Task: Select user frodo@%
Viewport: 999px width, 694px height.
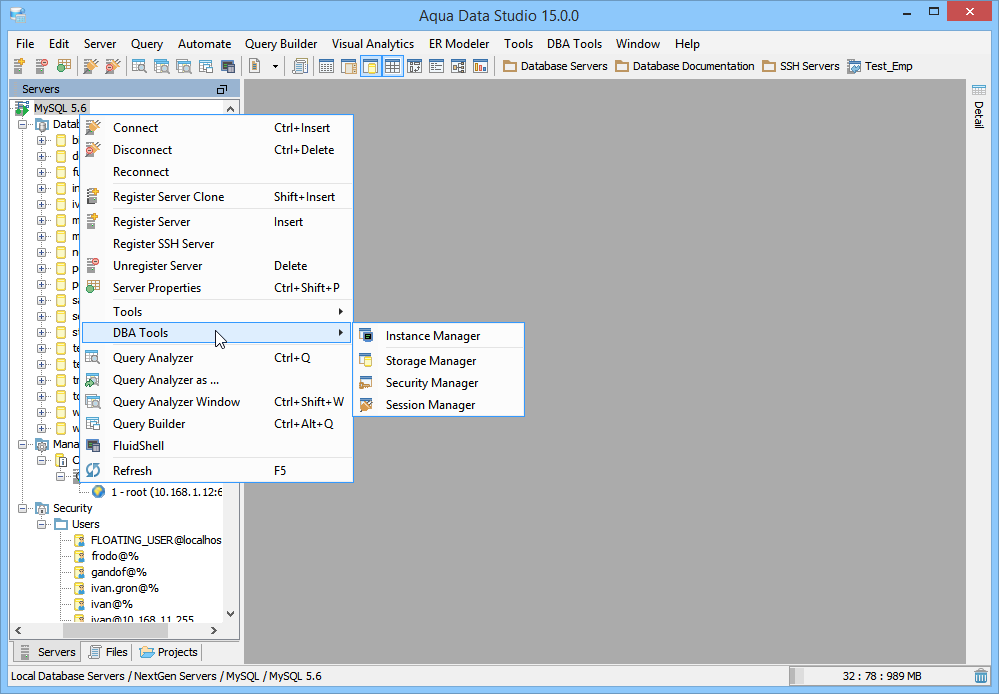Action: [115, 556]
